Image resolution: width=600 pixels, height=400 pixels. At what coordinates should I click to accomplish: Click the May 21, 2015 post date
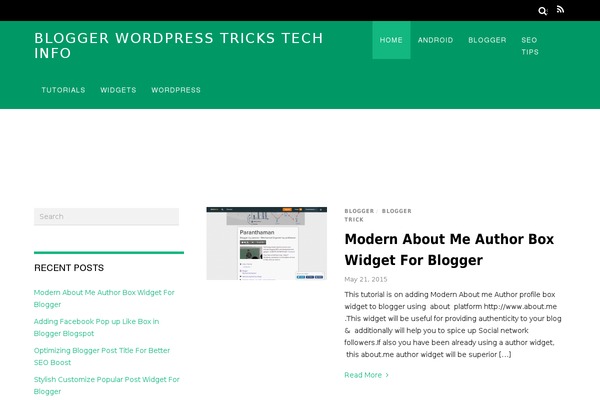pos(366,279)
